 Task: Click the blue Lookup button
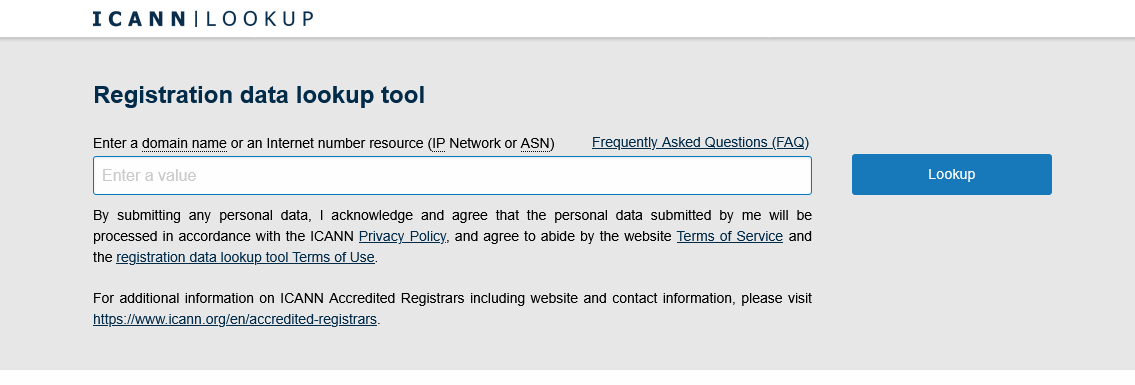pos(951,174)
